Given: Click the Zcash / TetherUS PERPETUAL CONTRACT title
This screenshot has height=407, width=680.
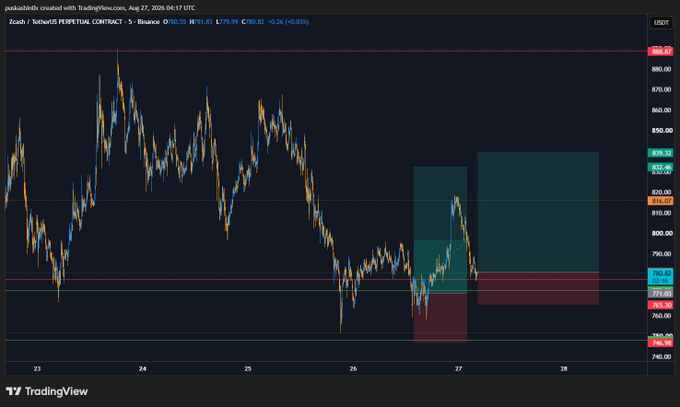Looking at the screenshot, I should [65, 22].
